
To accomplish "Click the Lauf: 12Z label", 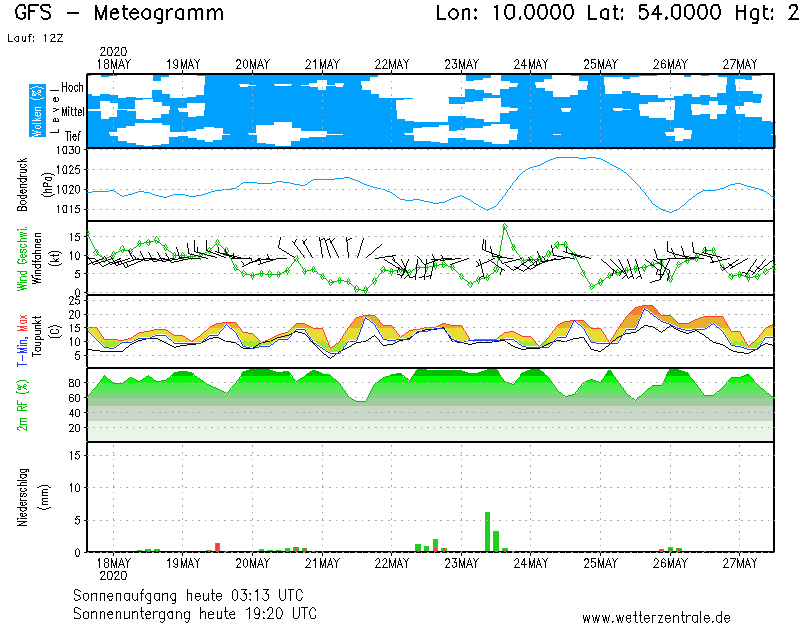I will (x=35, y=38).
